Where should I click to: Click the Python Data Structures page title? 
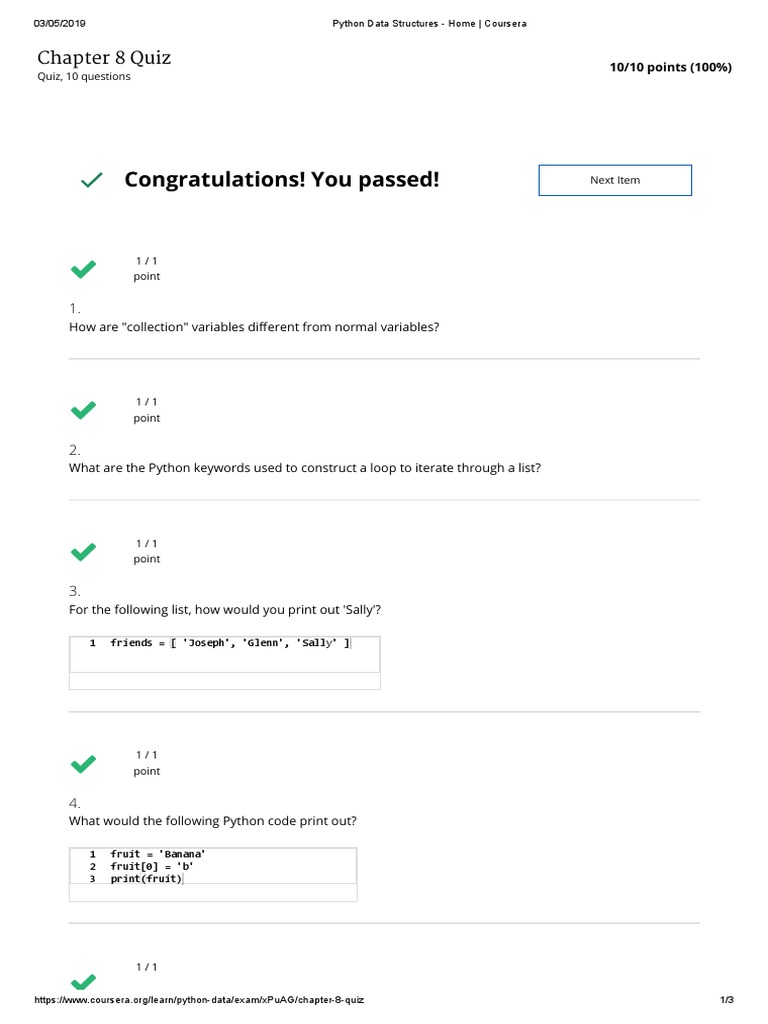tap(429, 23)
